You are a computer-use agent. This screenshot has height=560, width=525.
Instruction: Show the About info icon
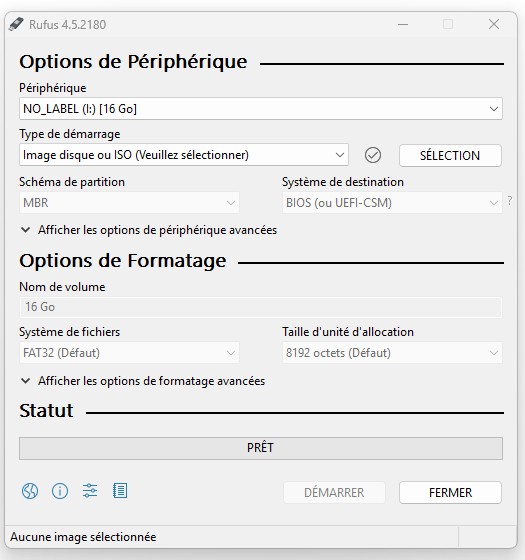[60, 491]
